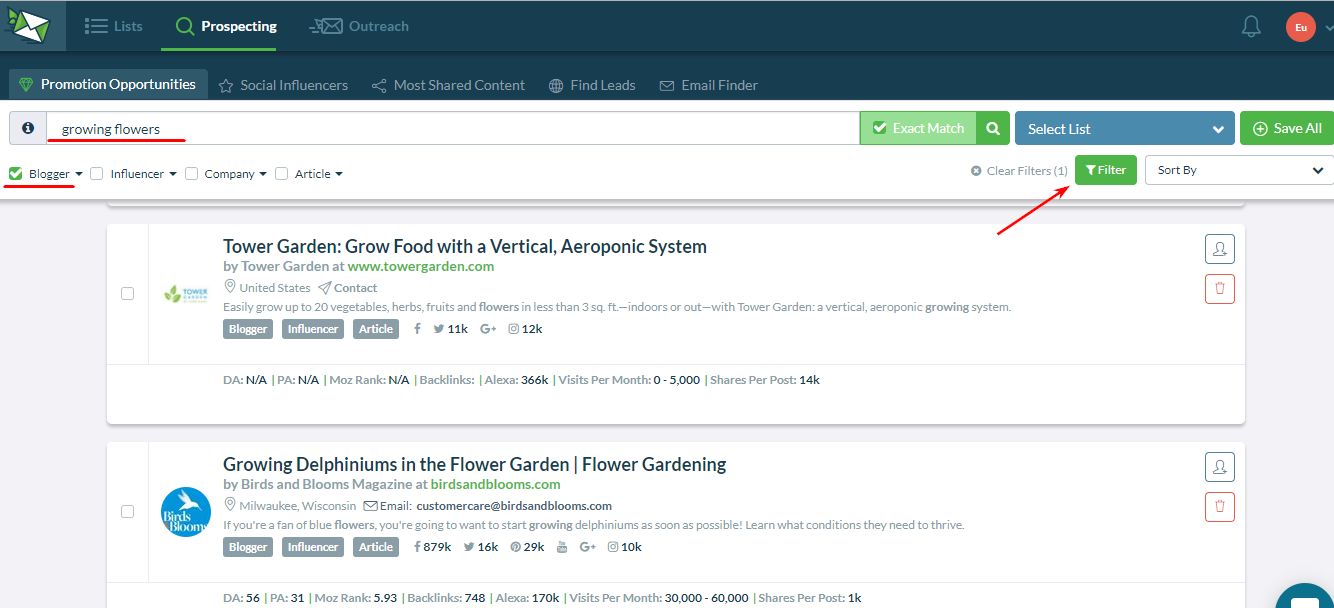Expand the Blogger filter dropdown arrow
The width and height of the screenshot is (1334, 608).
click(x=79, y=174)
